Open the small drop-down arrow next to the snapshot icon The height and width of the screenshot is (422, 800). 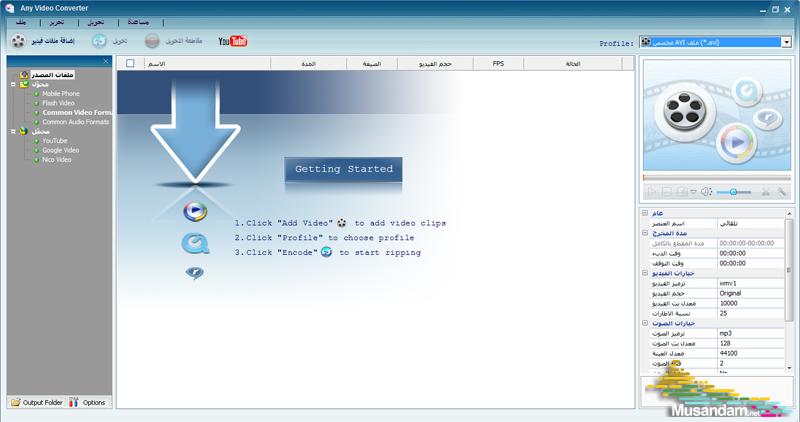[693, 192]
